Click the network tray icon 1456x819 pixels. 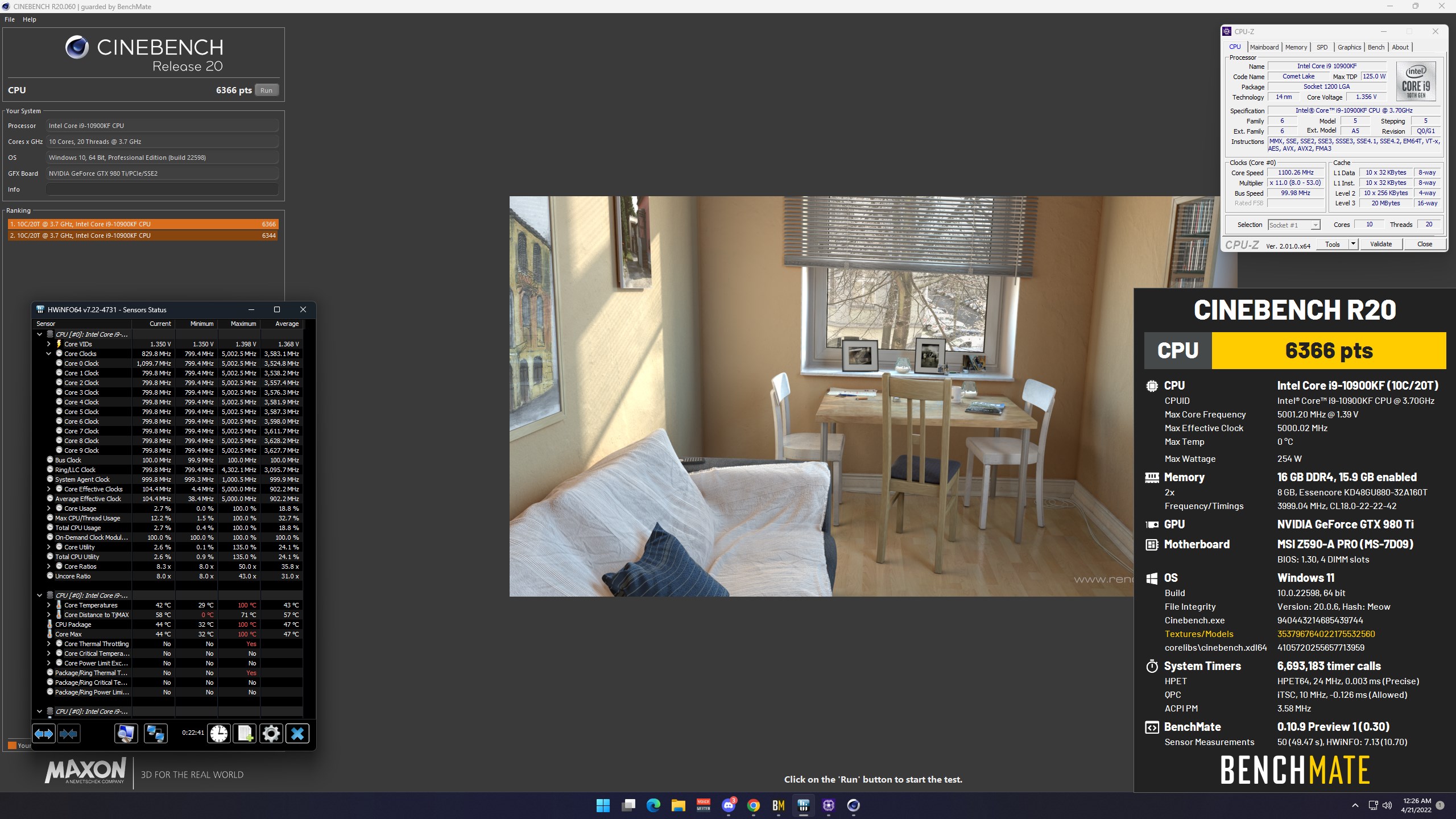[x=1373, y=805]
